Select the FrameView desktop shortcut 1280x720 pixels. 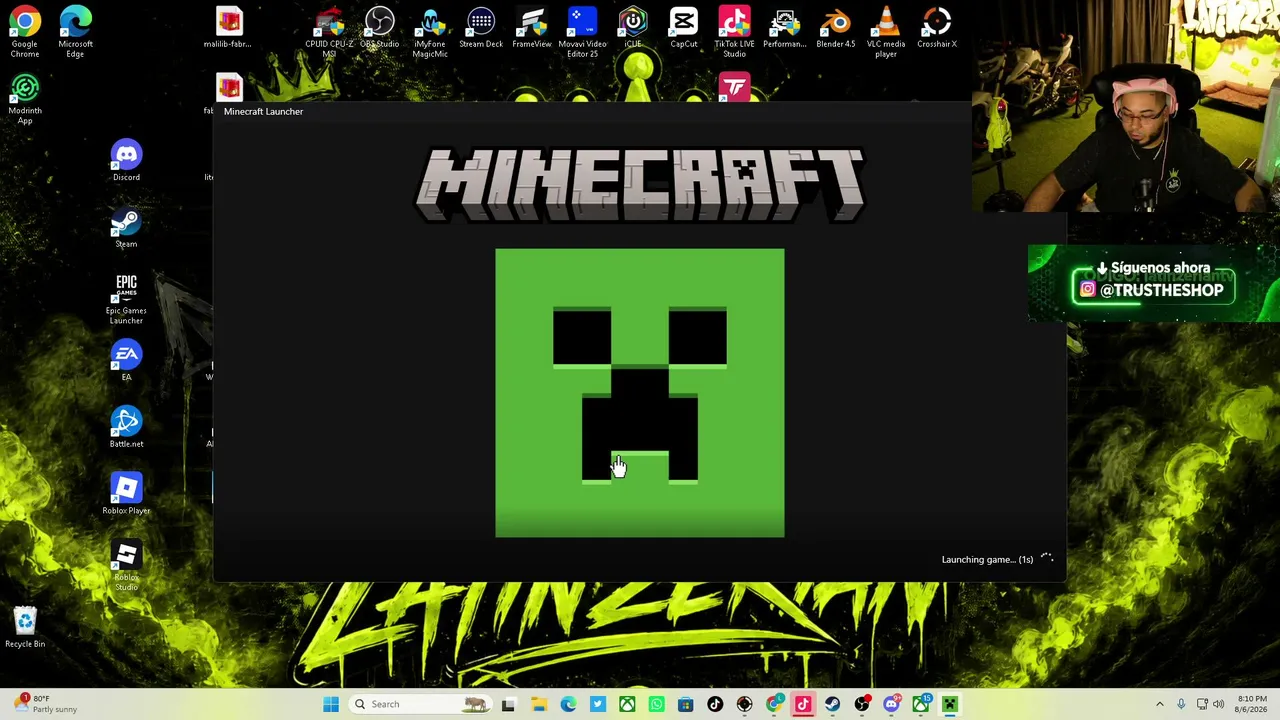(532, 27)
